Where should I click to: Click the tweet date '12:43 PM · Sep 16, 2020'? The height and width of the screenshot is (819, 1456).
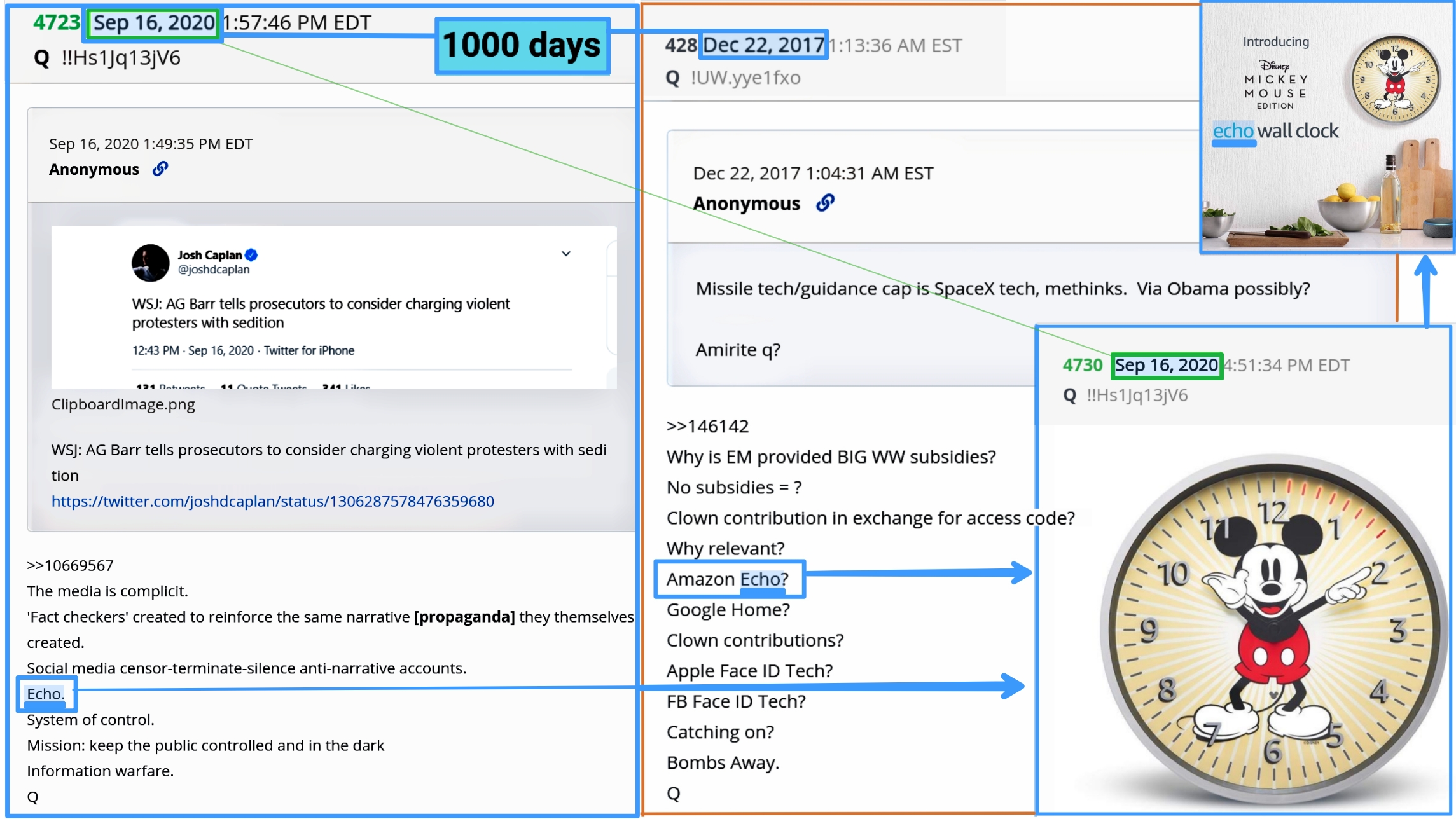coord(193,350)
